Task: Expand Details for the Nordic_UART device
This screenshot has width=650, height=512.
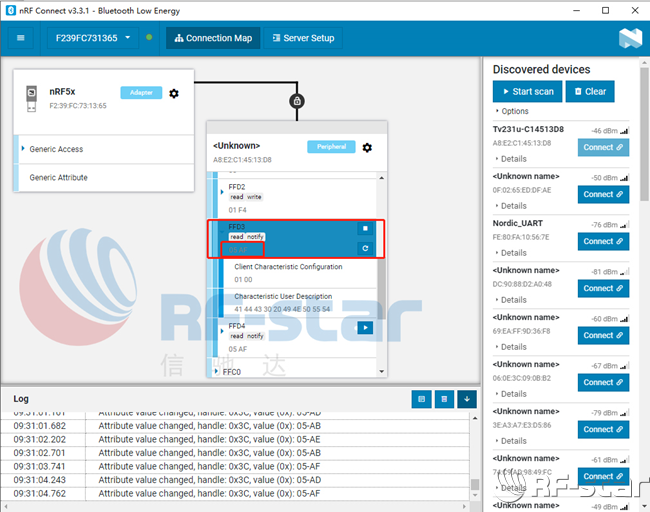Action: [x=512, y=253]
